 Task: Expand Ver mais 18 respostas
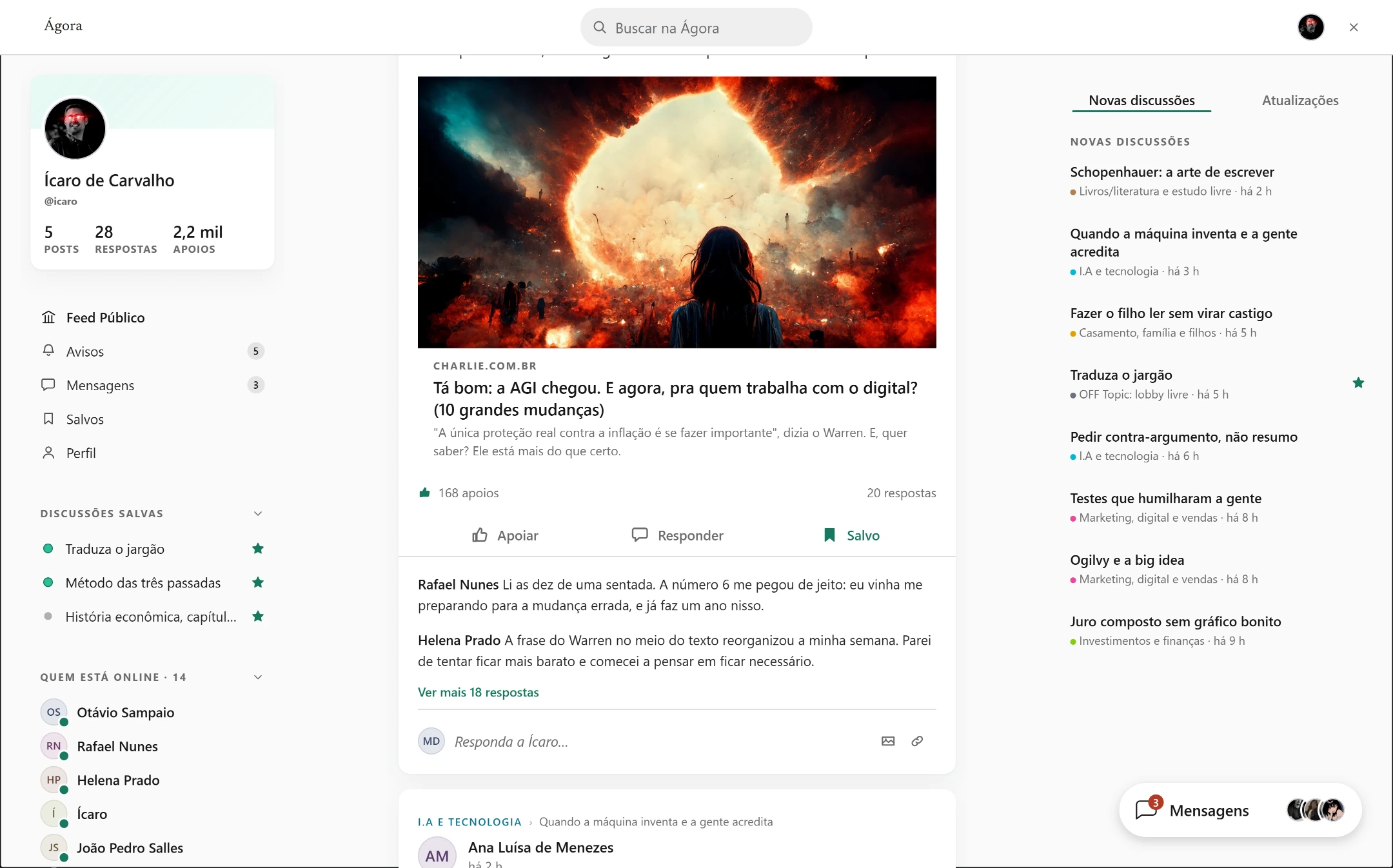(x=479, y=692)
